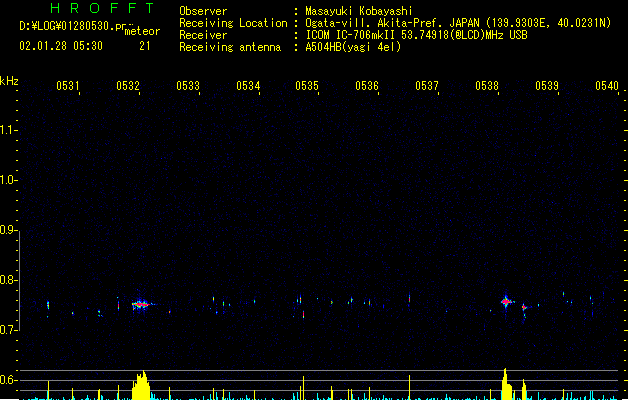Viewport: 629px width, 400px height.
Task: Click the yellow intensity peak below 0538
Action: pos(507,384)
